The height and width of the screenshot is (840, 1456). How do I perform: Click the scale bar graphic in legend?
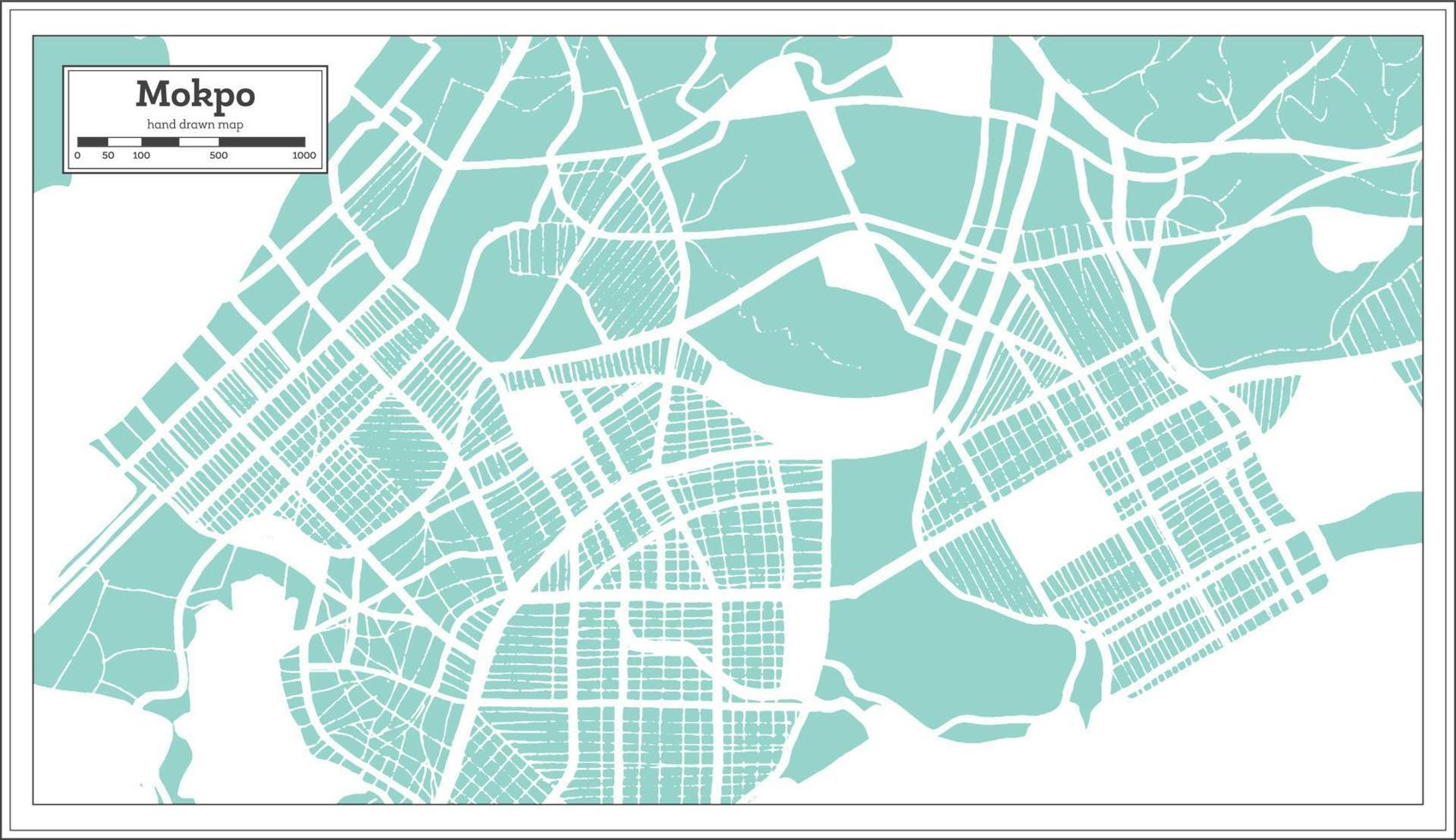coord(191,142)
